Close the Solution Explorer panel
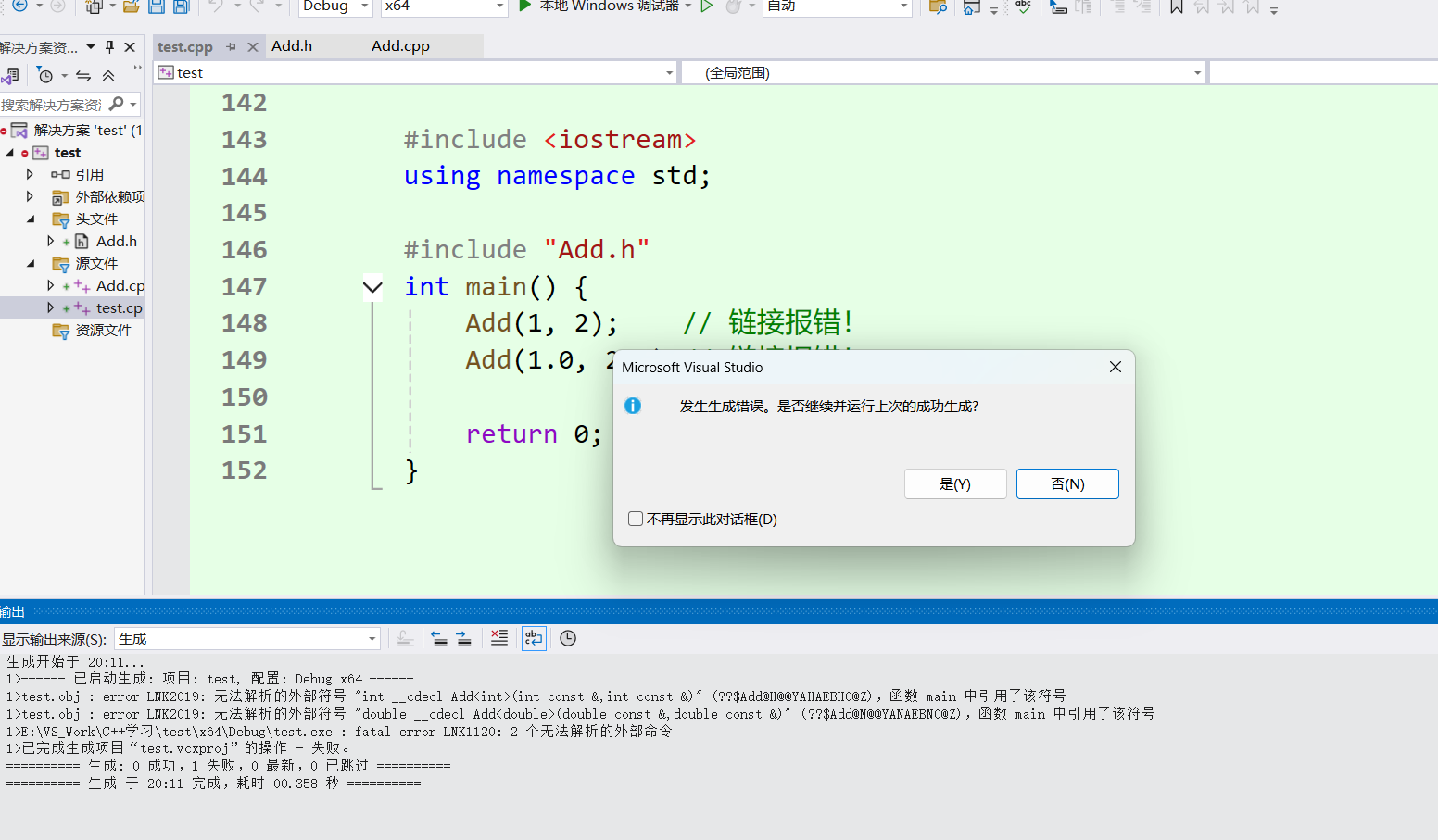The image size is (1438, 840). (130, 46)
